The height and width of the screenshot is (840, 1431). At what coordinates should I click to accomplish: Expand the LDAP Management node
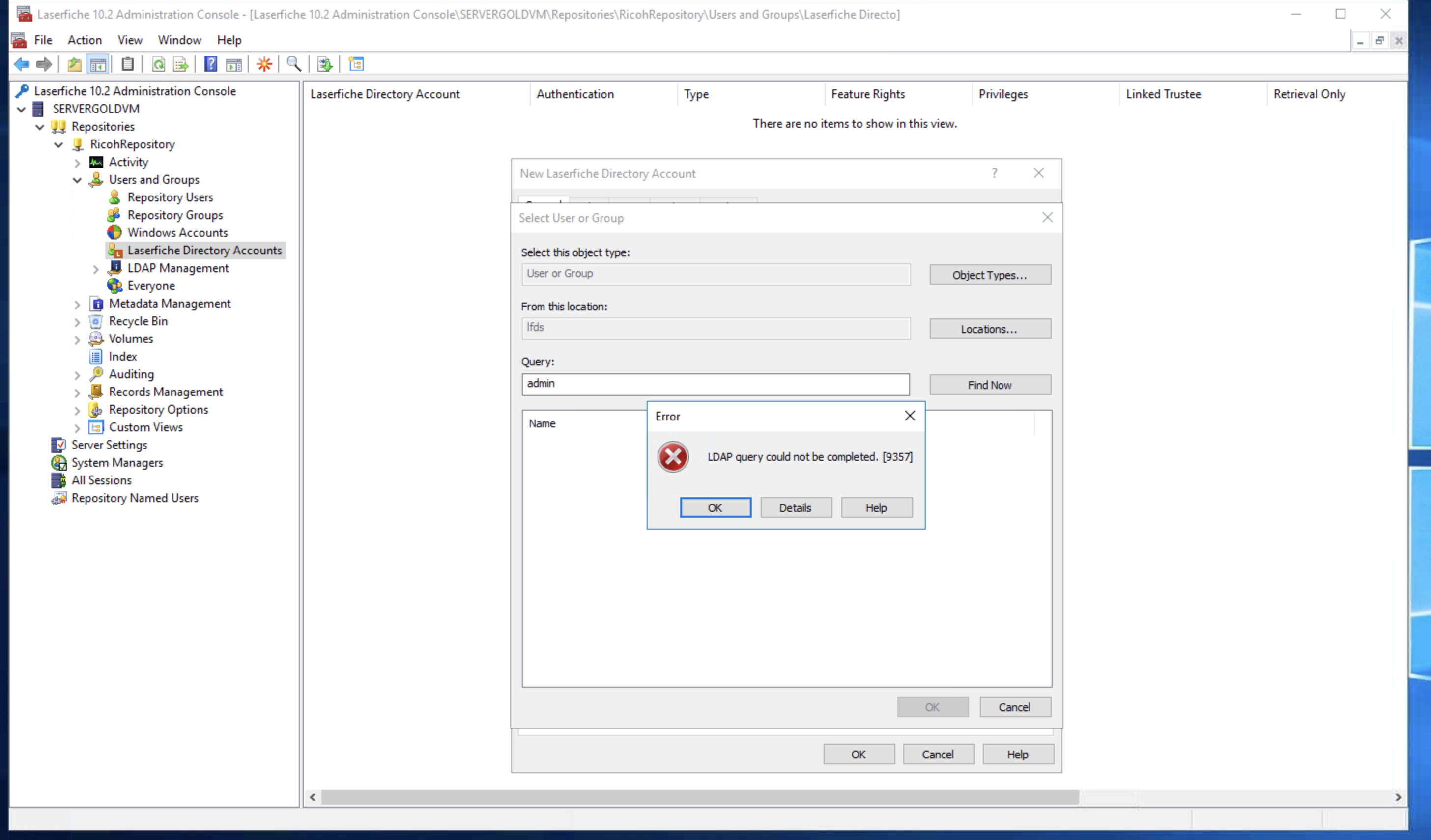click(96, 269)
